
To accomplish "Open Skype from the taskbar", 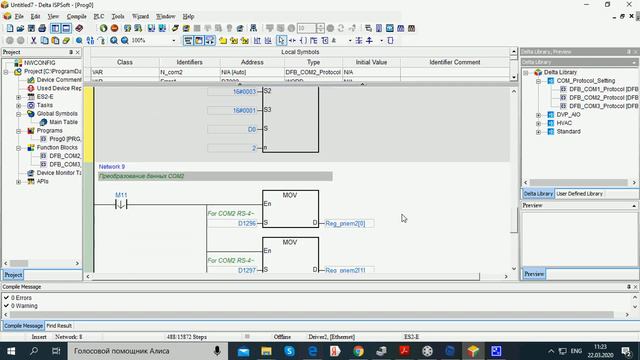I will point(290,351).
